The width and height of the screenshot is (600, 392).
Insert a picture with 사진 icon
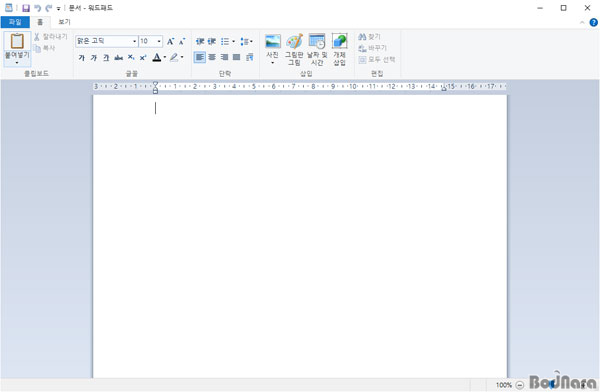click(x=273, y=41)
